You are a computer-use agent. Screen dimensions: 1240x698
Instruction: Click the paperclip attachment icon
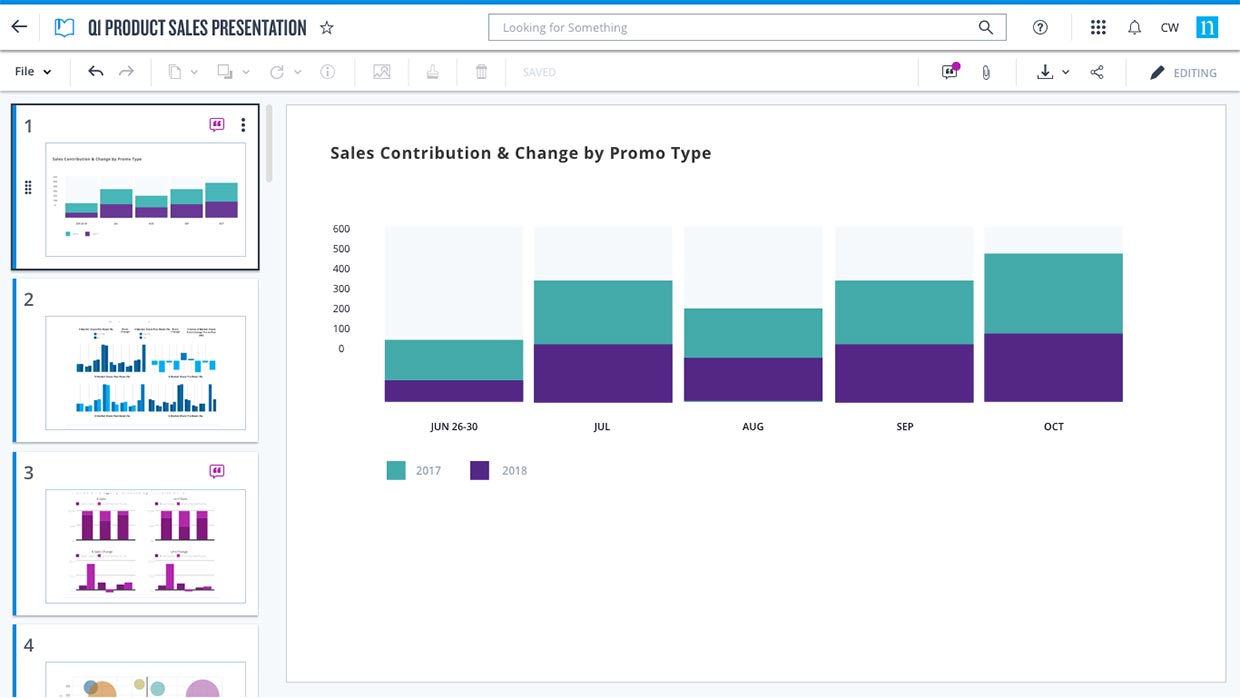tap(986, 72)
